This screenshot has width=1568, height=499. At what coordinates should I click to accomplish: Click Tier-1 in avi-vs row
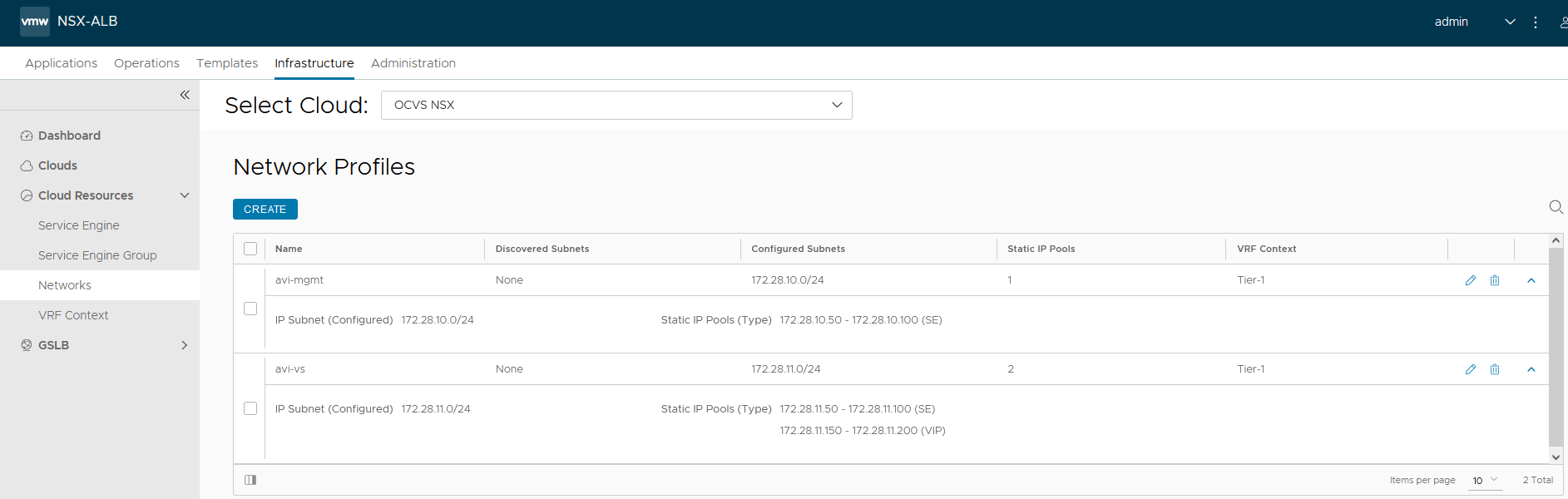click(1250, 369)
